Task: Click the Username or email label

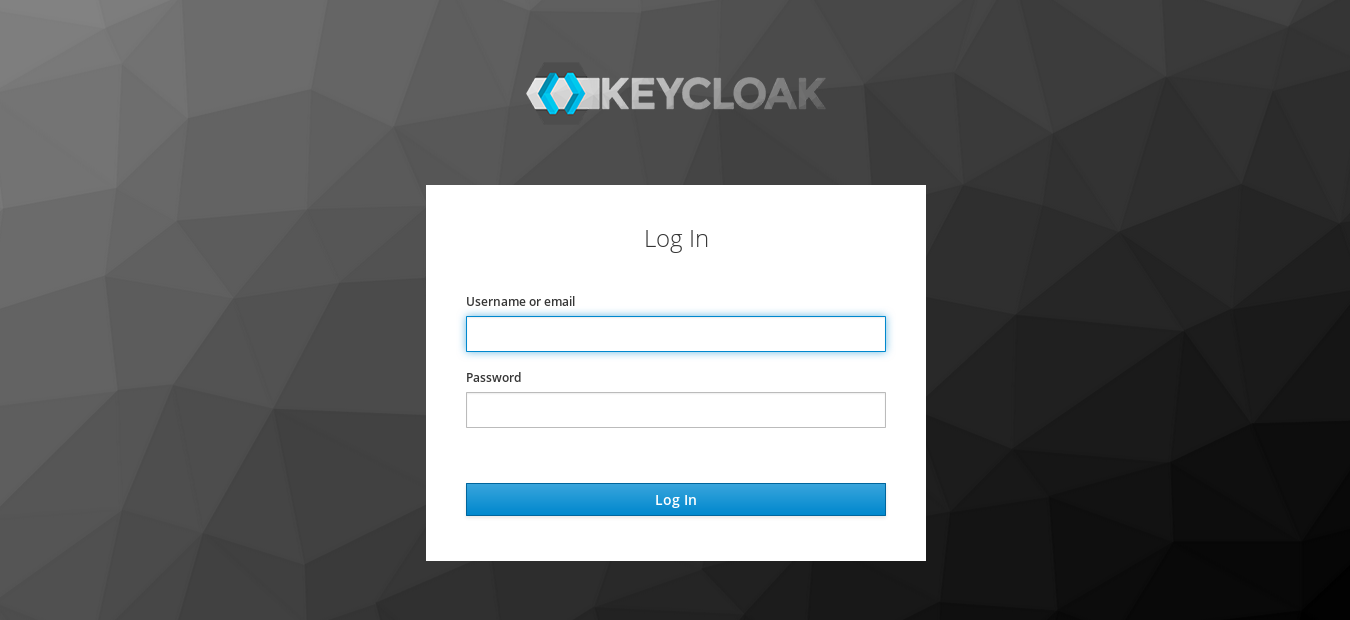Action: (520, 301)
